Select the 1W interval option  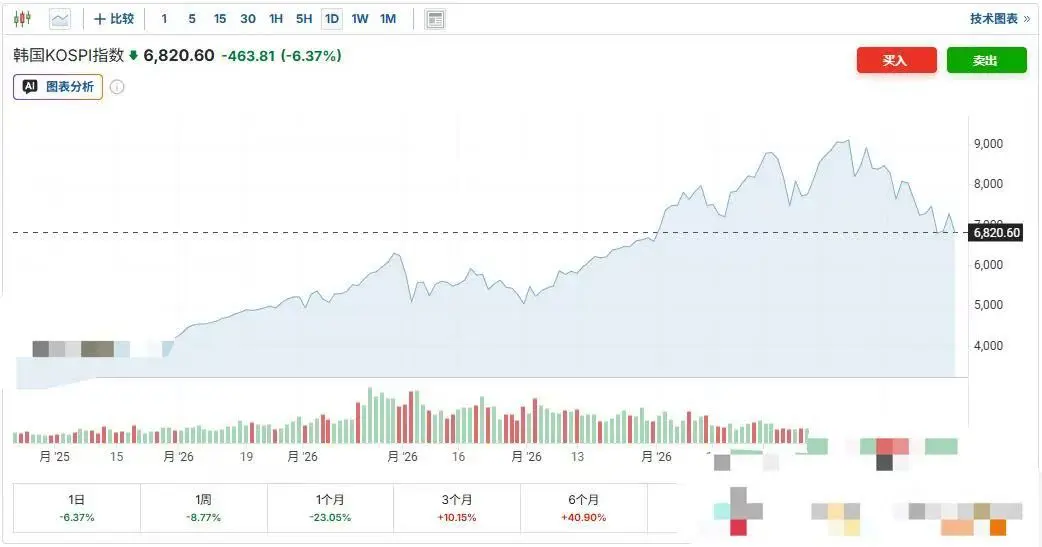tap(360, 19)
